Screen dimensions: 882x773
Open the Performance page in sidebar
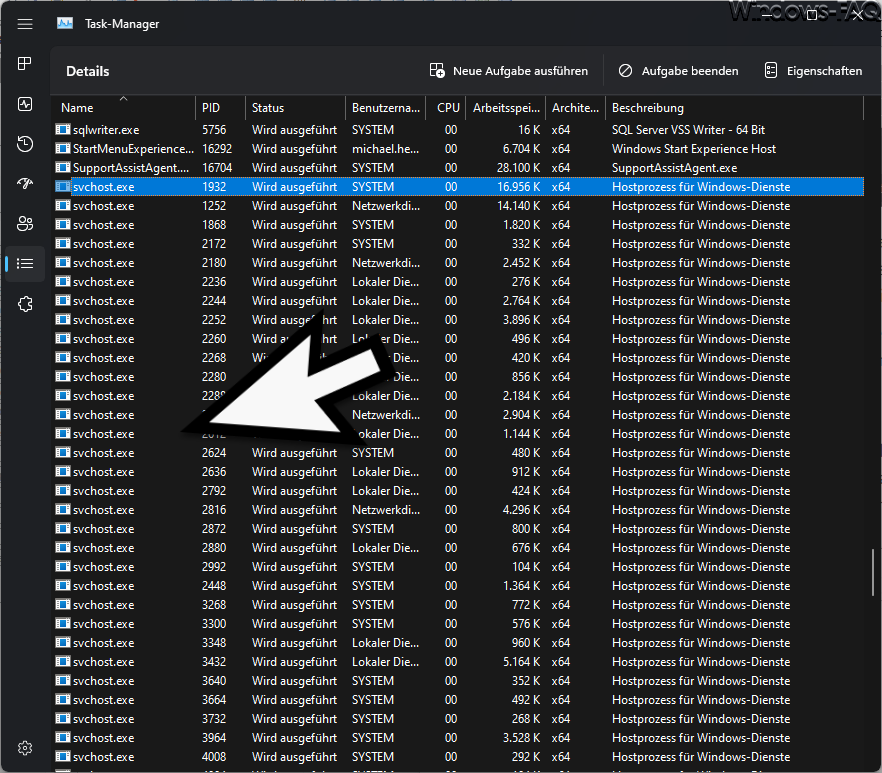(x=25, y=104)
